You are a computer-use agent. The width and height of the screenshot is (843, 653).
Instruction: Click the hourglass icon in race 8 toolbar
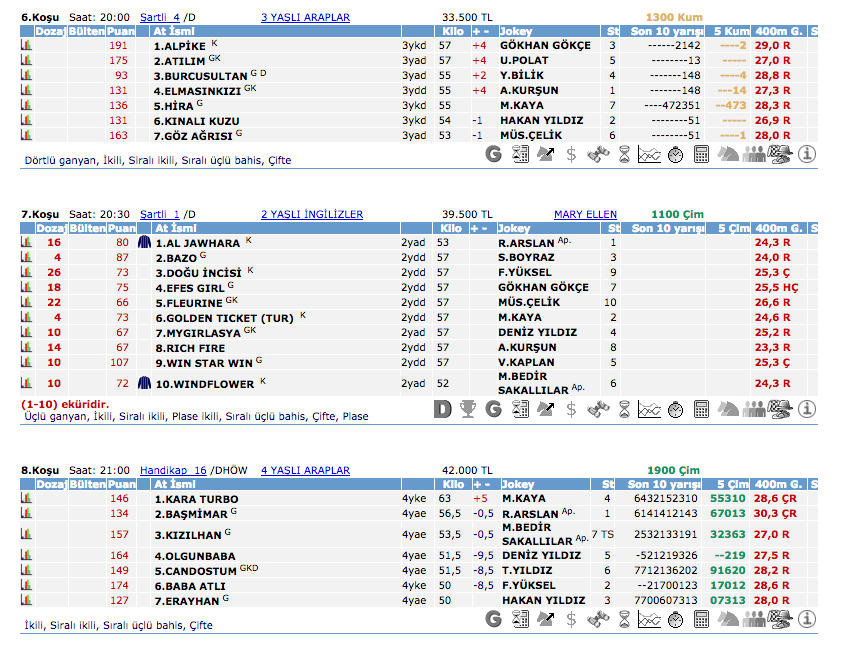click(x=624, y=620)
